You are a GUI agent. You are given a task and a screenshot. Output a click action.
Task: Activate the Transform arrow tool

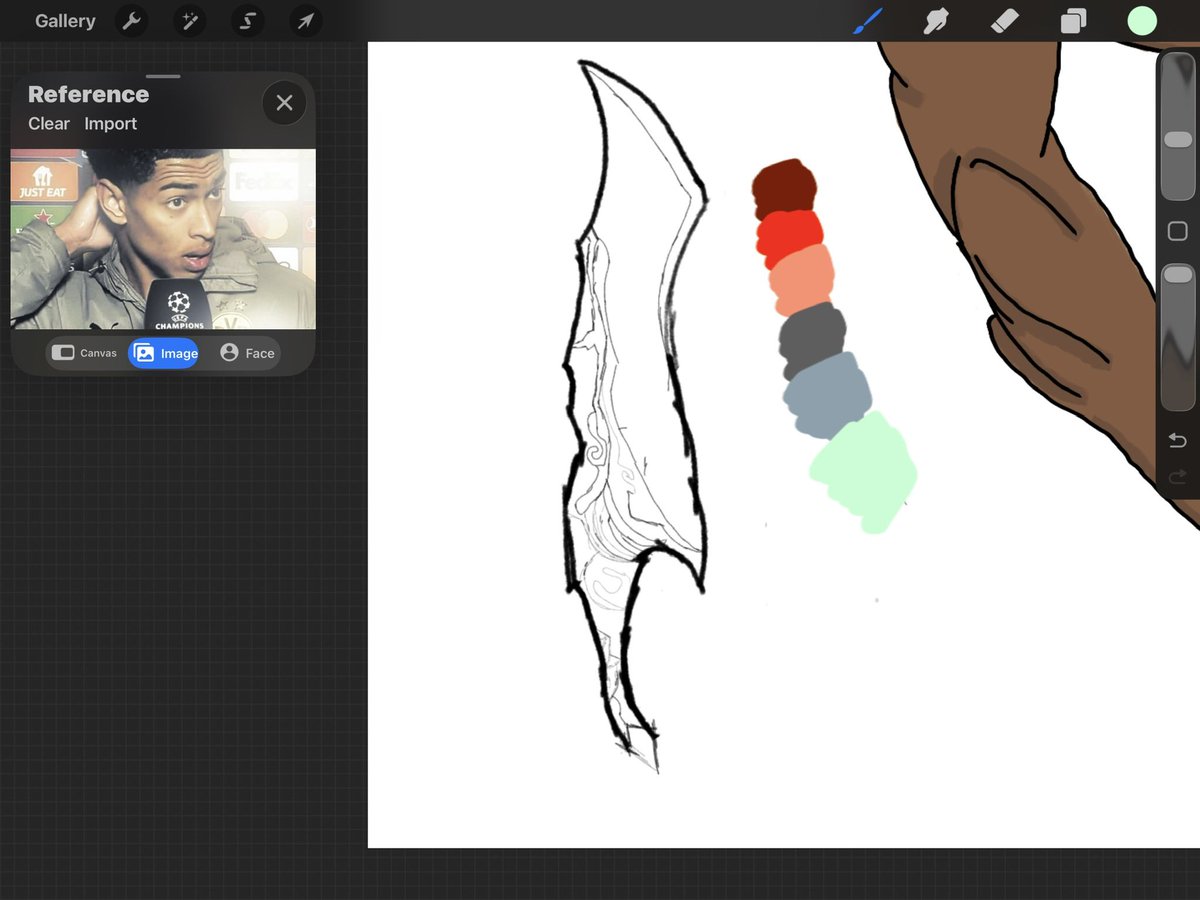[305, 21]
